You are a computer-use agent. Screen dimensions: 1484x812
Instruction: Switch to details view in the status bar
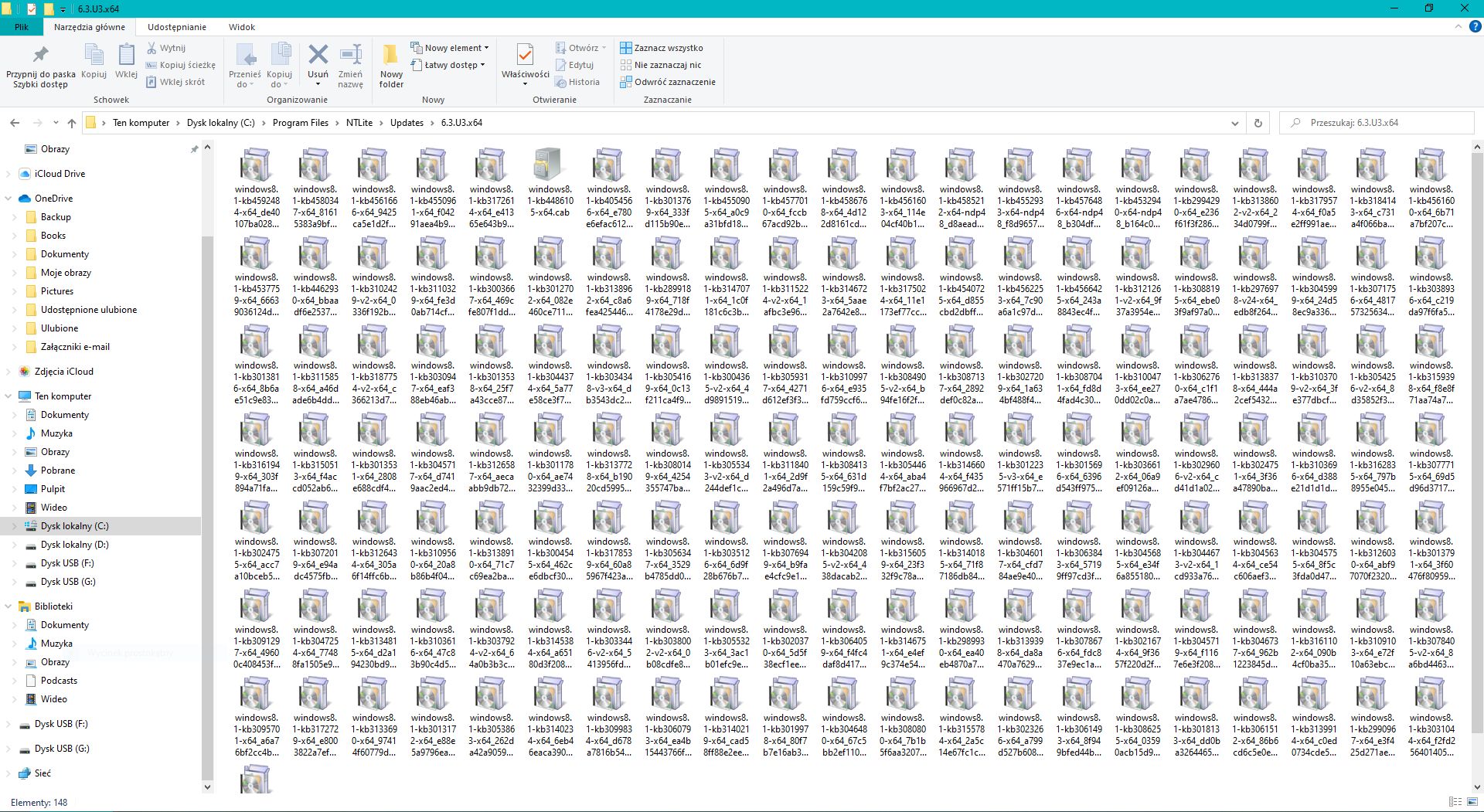[x=1455, y=802]
